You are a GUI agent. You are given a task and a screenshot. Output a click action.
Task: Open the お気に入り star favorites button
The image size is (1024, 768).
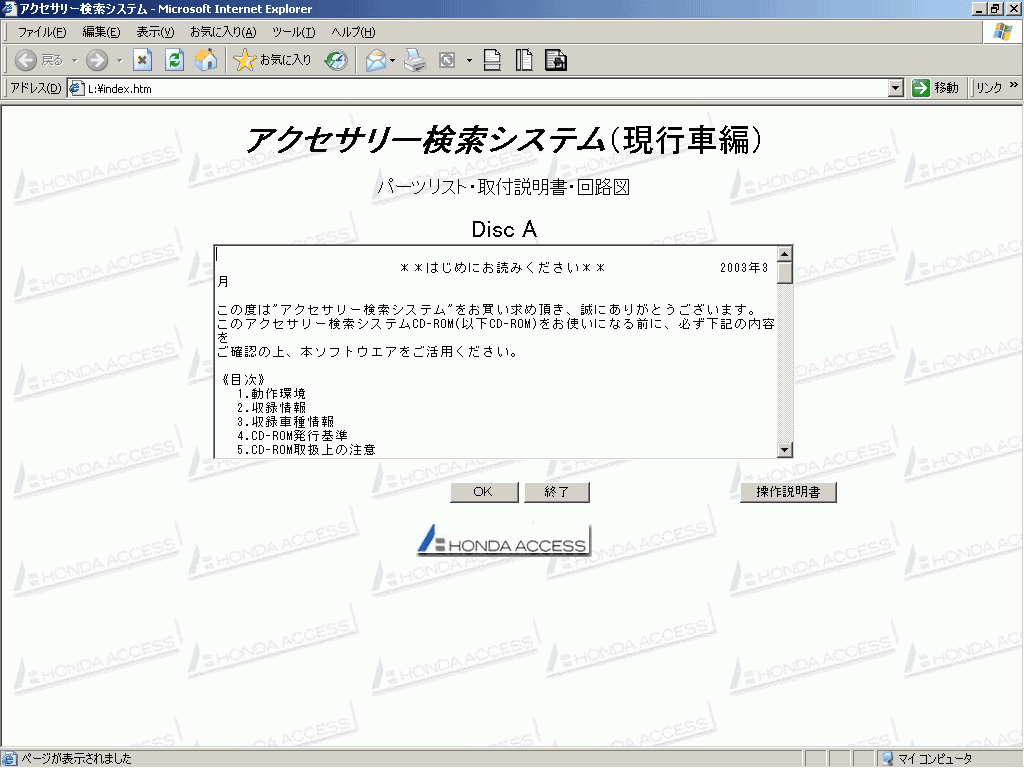tap(273, 60)
